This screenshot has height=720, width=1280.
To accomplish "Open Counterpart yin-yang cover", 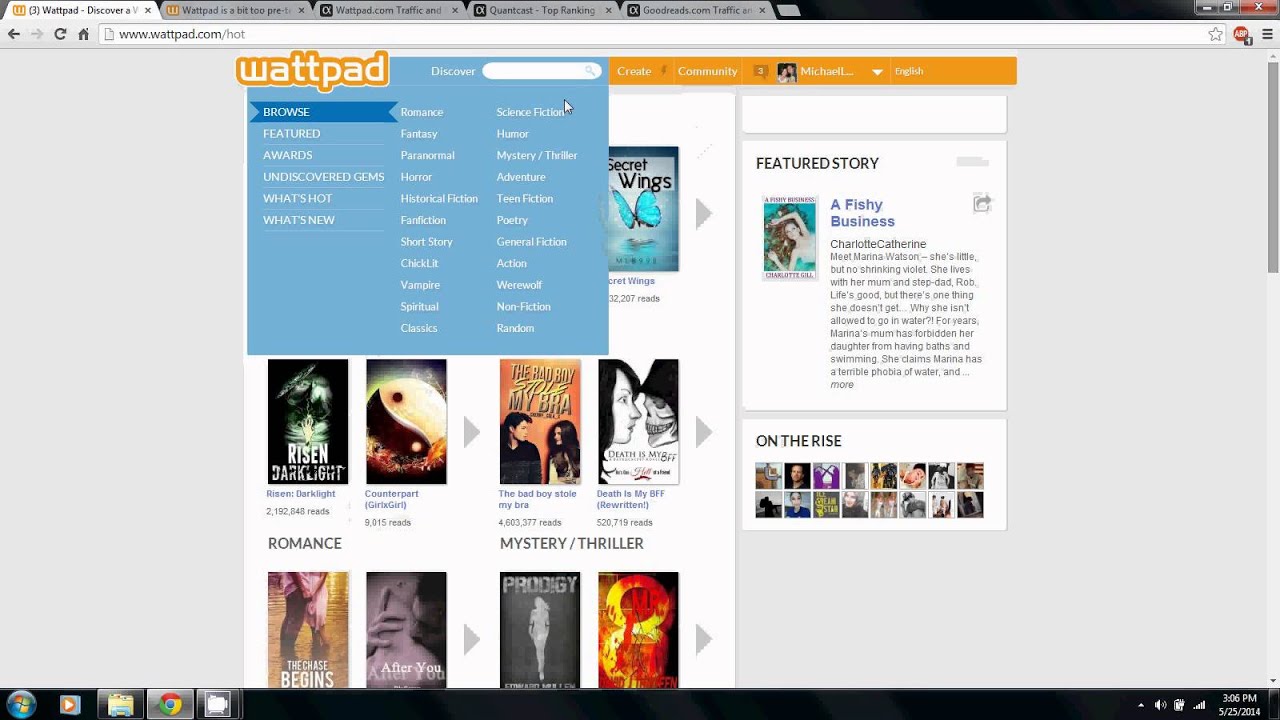I will click(x=406, y=422).
